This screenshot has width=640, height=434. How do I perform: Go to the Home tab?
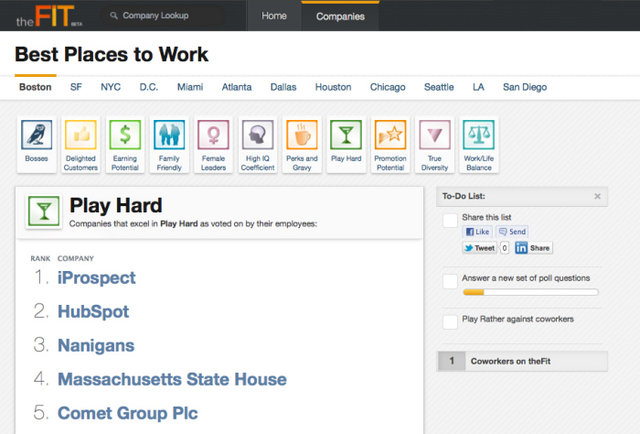[x=274, y=16]
